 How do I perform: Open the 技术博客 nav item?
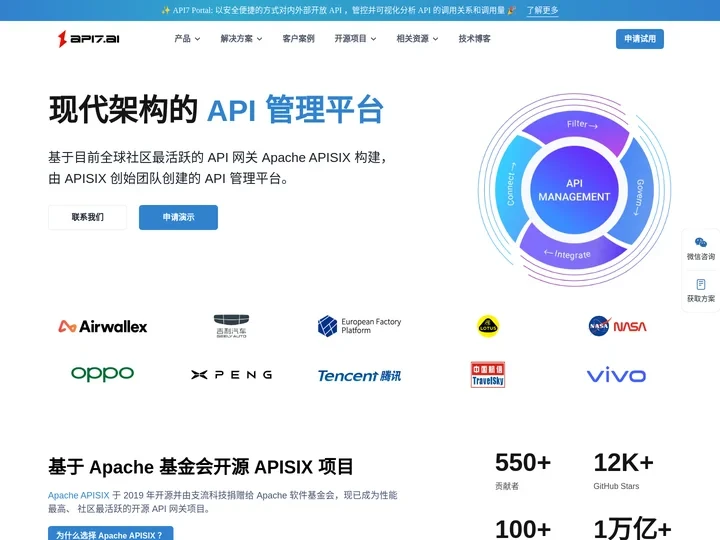[474, 39]
